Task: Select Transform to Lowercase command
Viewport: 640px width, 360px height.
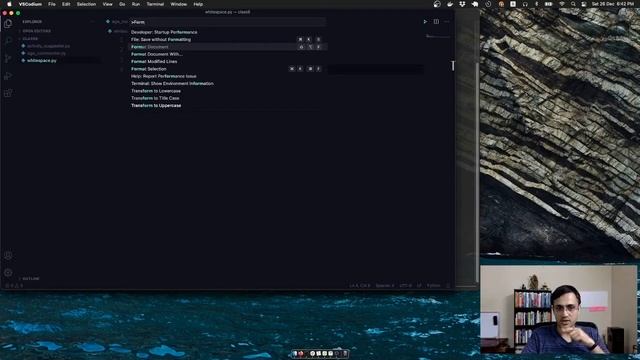Action: pyautogui.click(x=228, y=91)
